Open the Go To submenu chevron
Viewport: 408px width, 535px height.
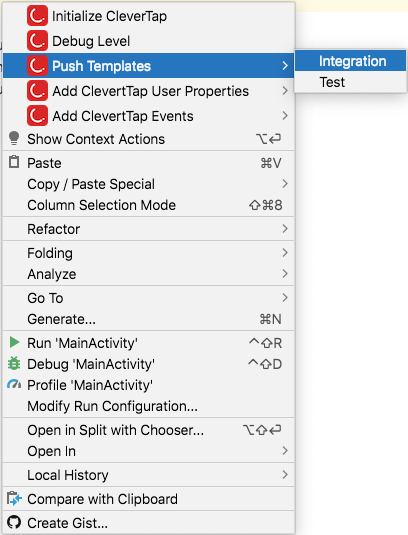click(285, 298)
